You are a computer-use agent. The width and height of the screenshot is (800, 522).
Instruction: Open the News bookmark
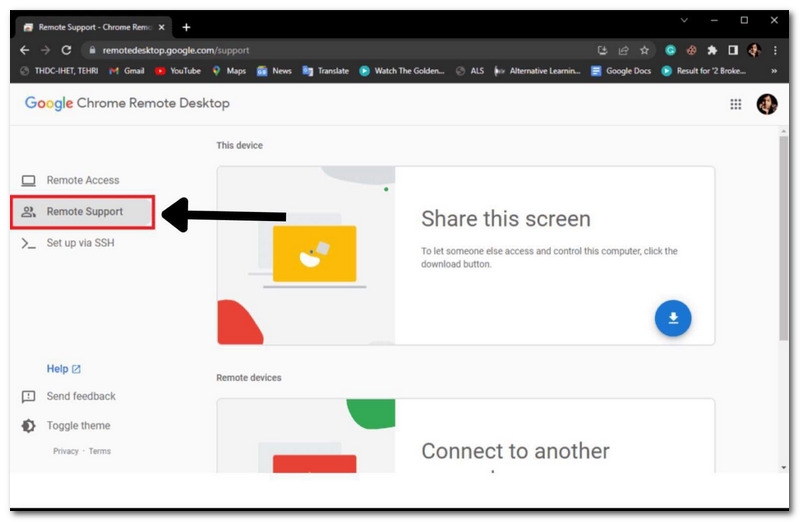point(274,71)
